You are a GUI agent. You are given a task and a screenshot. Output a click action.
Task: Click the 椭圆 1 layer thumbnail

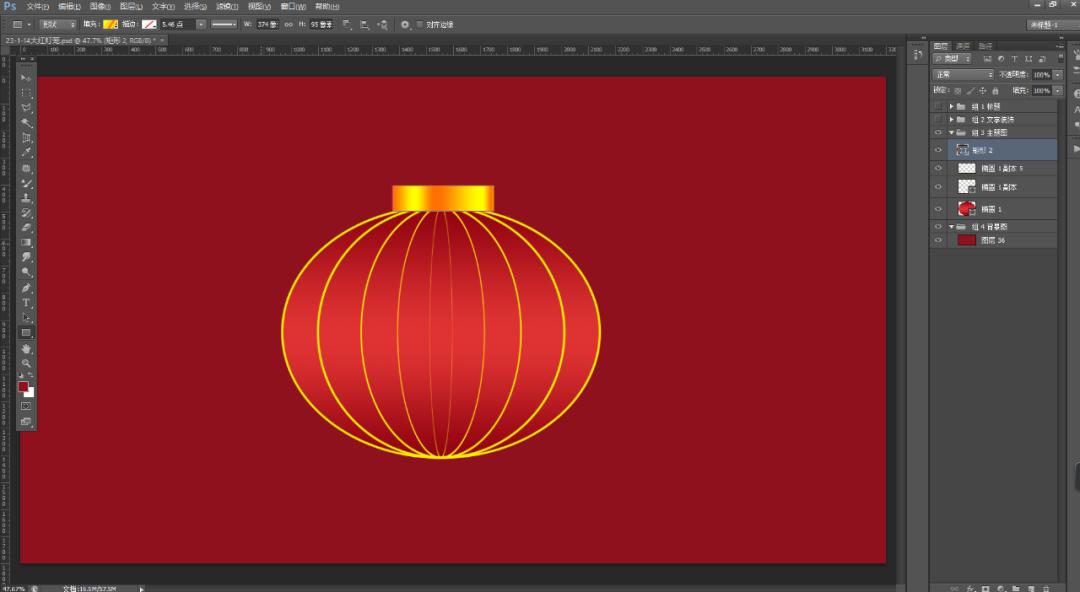[966, 208]
